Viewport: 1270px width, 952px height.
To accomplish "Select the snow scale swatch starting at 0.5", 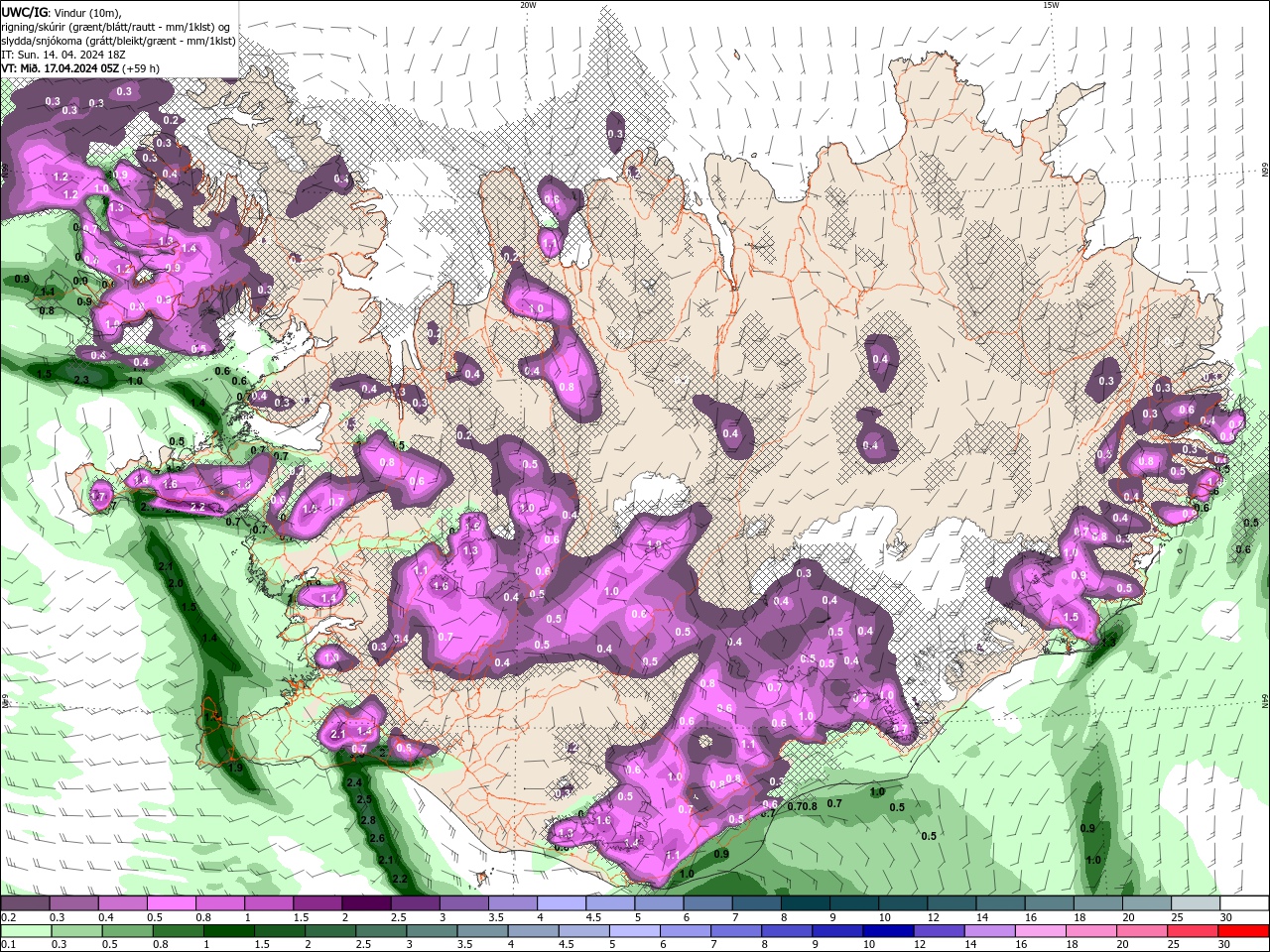I will (172, 903).
